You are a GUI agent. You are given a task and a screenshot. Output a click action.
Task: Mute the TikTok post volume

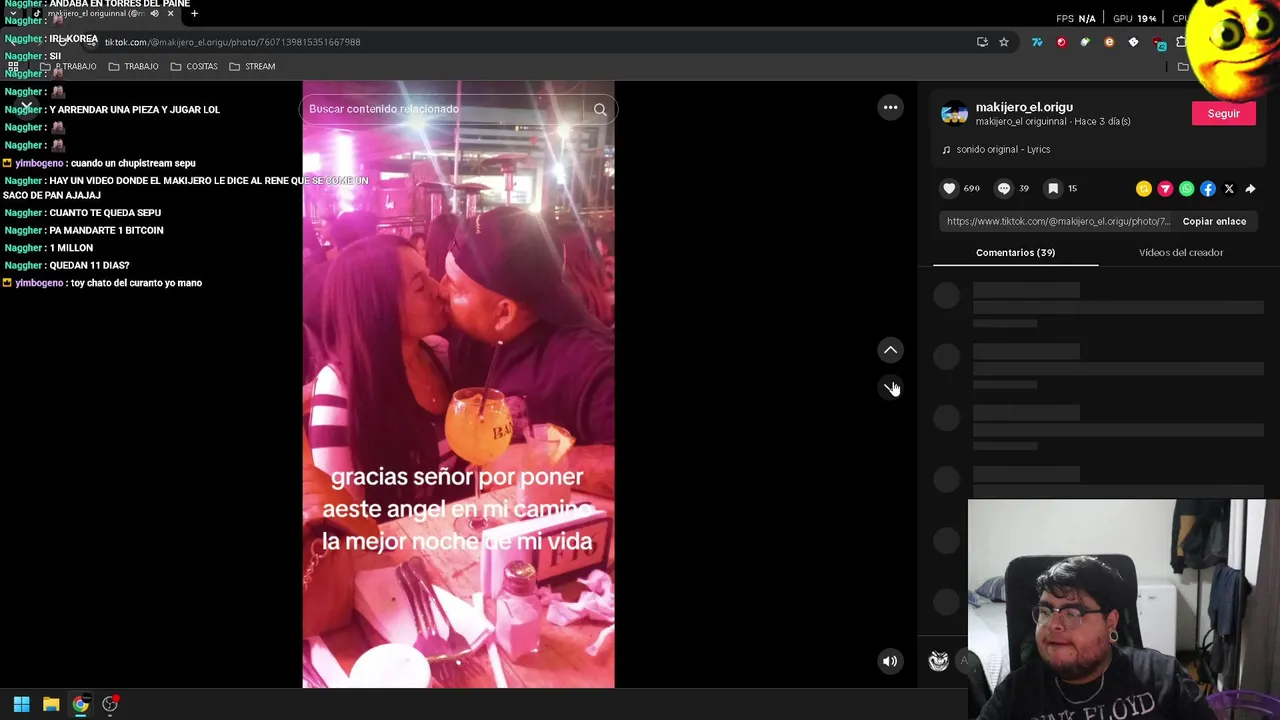pyautogui.click(x=889, y=661)
